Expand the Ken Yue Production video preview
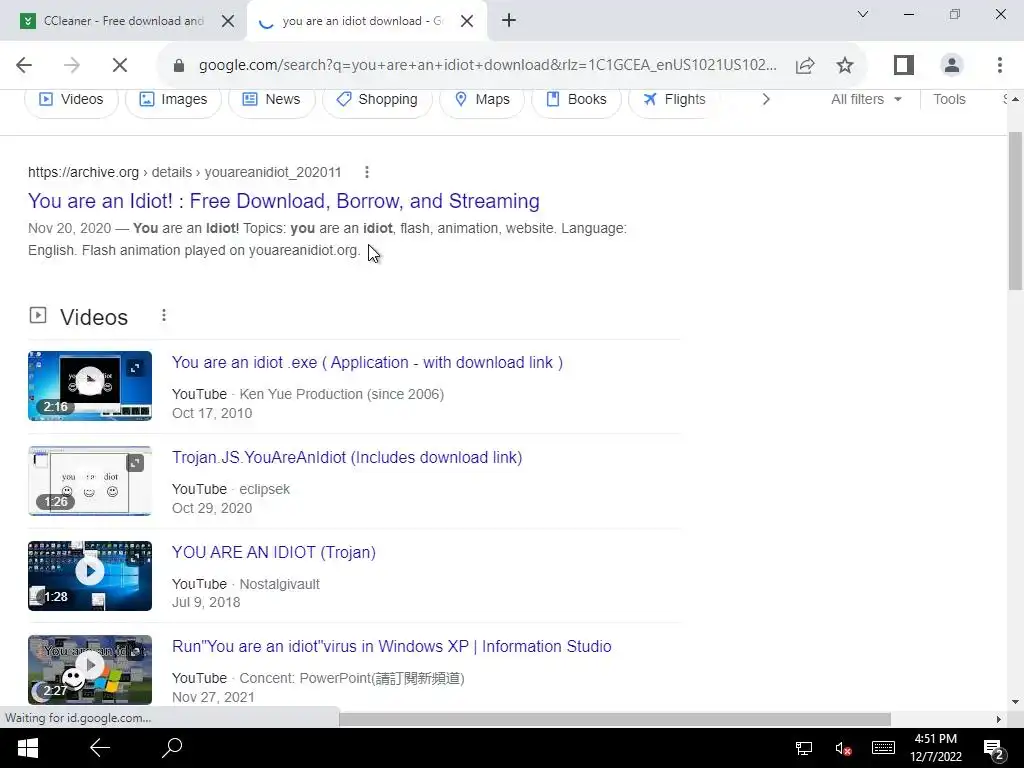Image resolution: width=1024 pixels, height=768 pixels. click(135, 368)
